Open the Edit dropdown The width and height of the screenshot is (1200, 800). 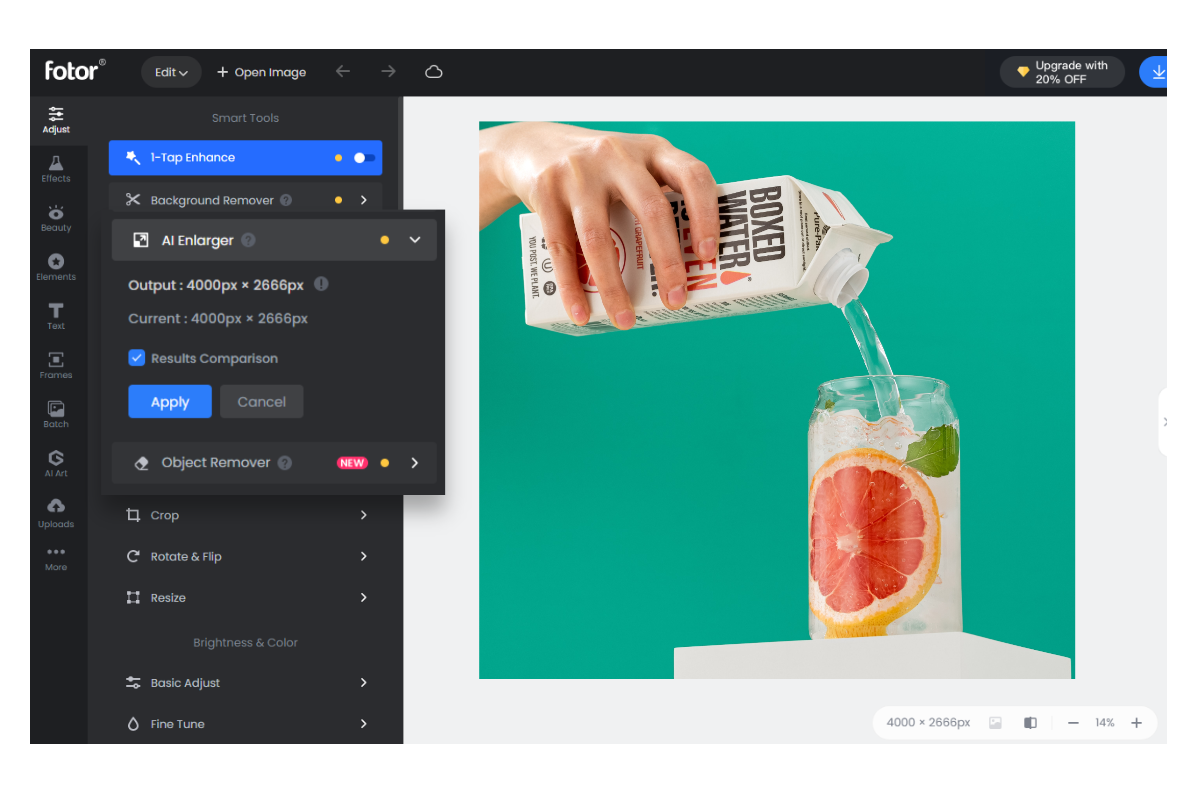(x=171, y=72)
